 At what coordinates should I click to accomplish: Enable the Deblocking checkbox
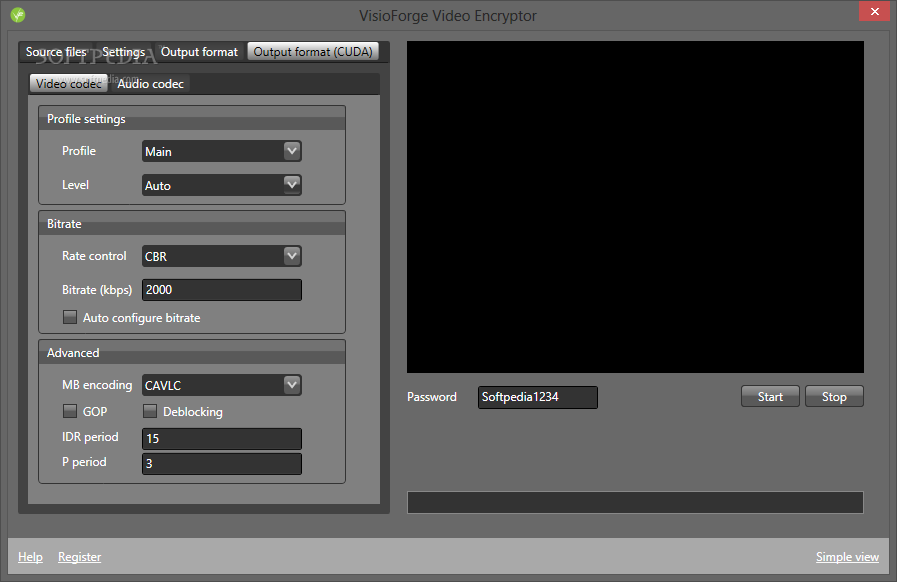(x=150, y=411)
